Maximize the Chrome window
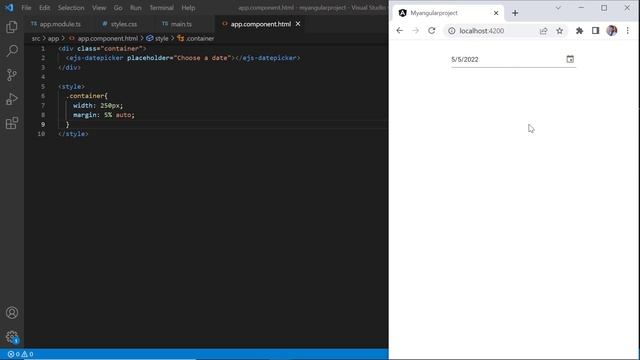The width and height of the screenshot is (640, 360). [x=604, y=8]
